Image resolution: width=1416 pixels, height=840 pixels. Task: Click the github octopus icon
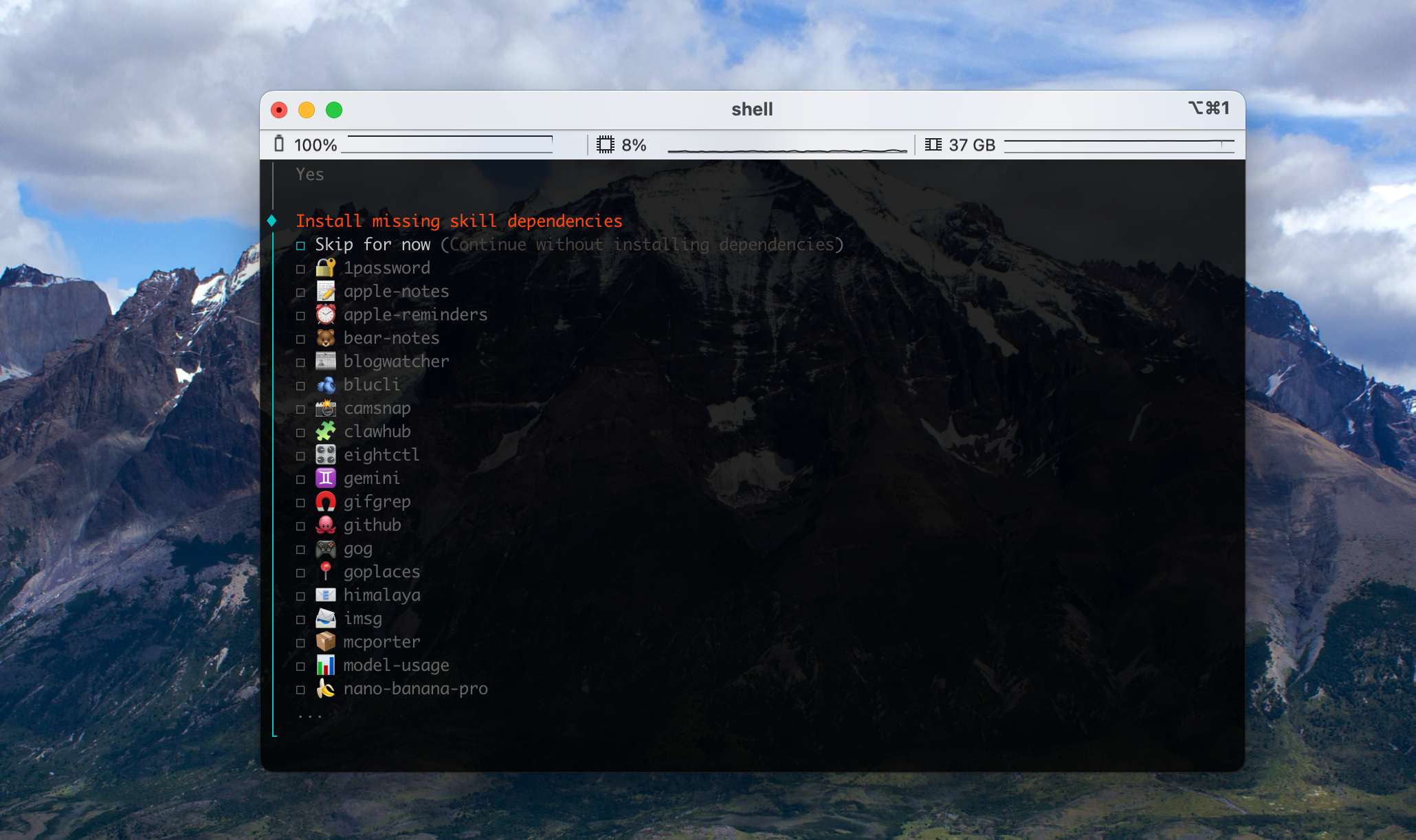coord(326,525)
